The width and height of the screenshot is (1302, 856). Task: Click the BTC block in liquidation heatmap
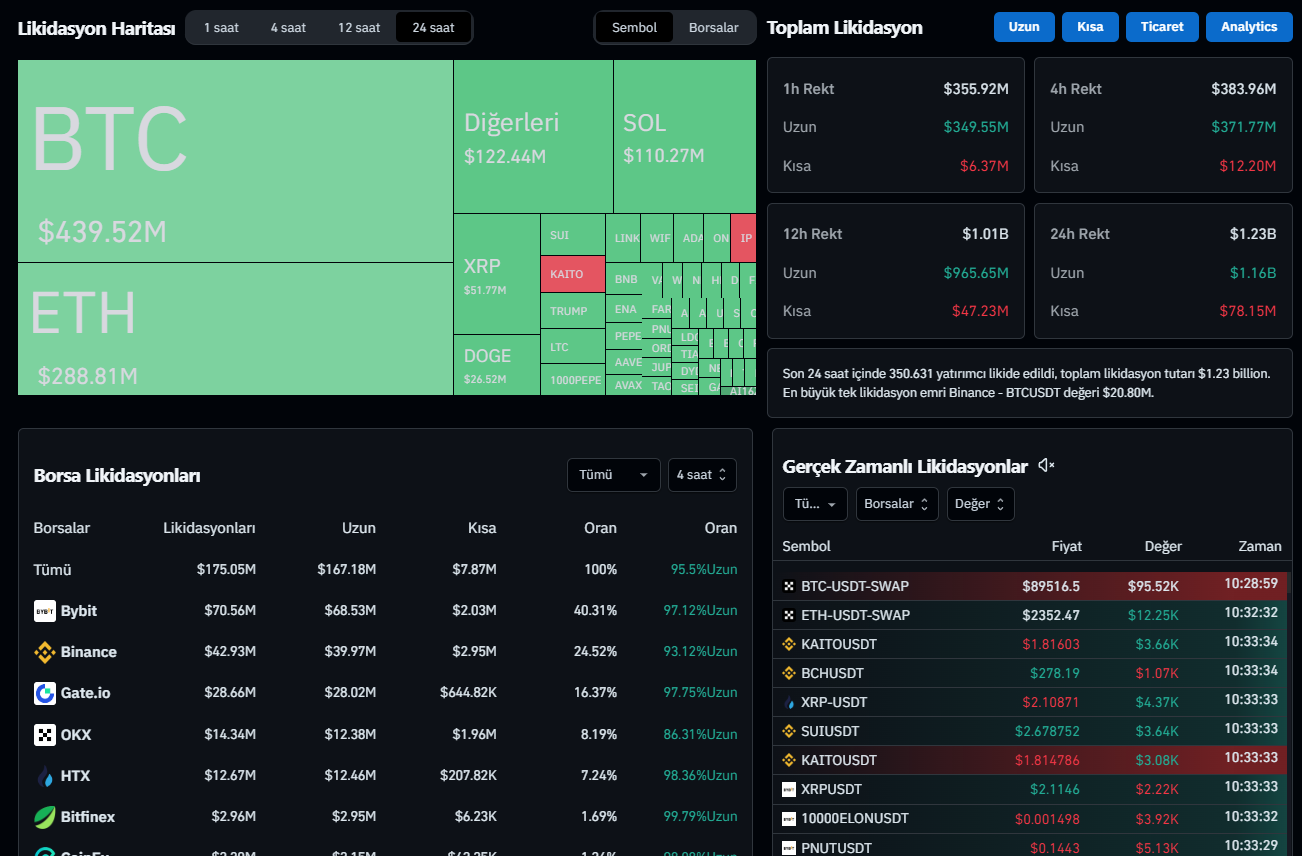point(235,160)
